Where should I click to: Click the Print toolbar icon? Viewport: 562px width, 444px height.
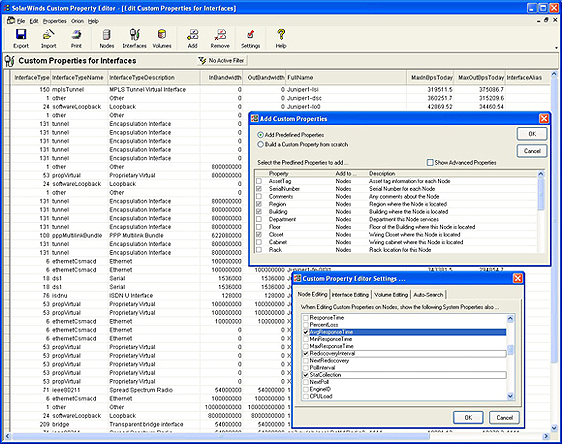tap(76, 35)
